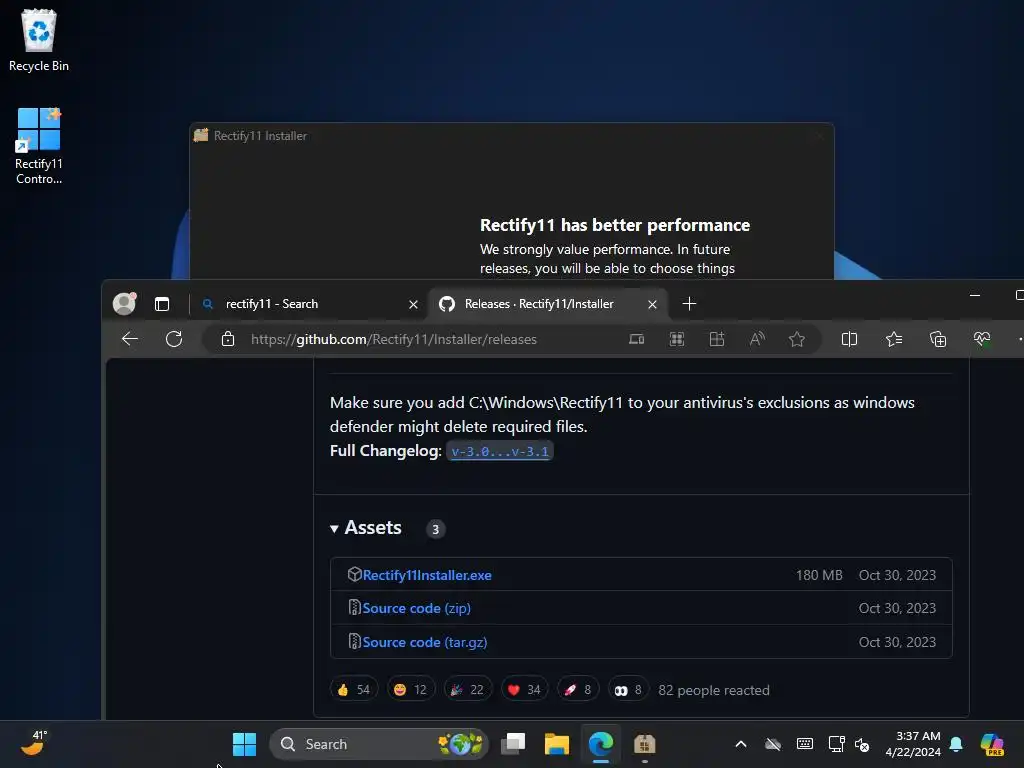
Task: Click the Rectify11 Installer taskbar icon
Action: [x=645, y=744]
